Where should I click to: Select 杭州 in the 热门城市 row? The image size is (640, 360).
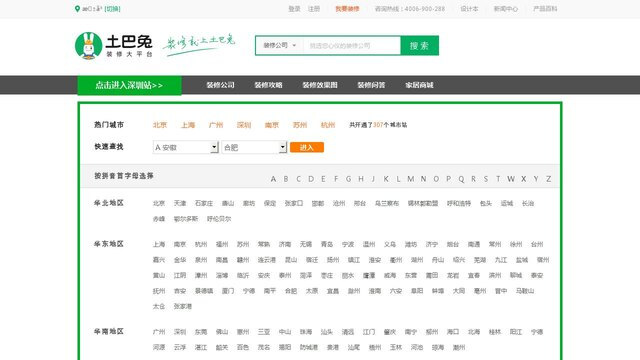328,125
